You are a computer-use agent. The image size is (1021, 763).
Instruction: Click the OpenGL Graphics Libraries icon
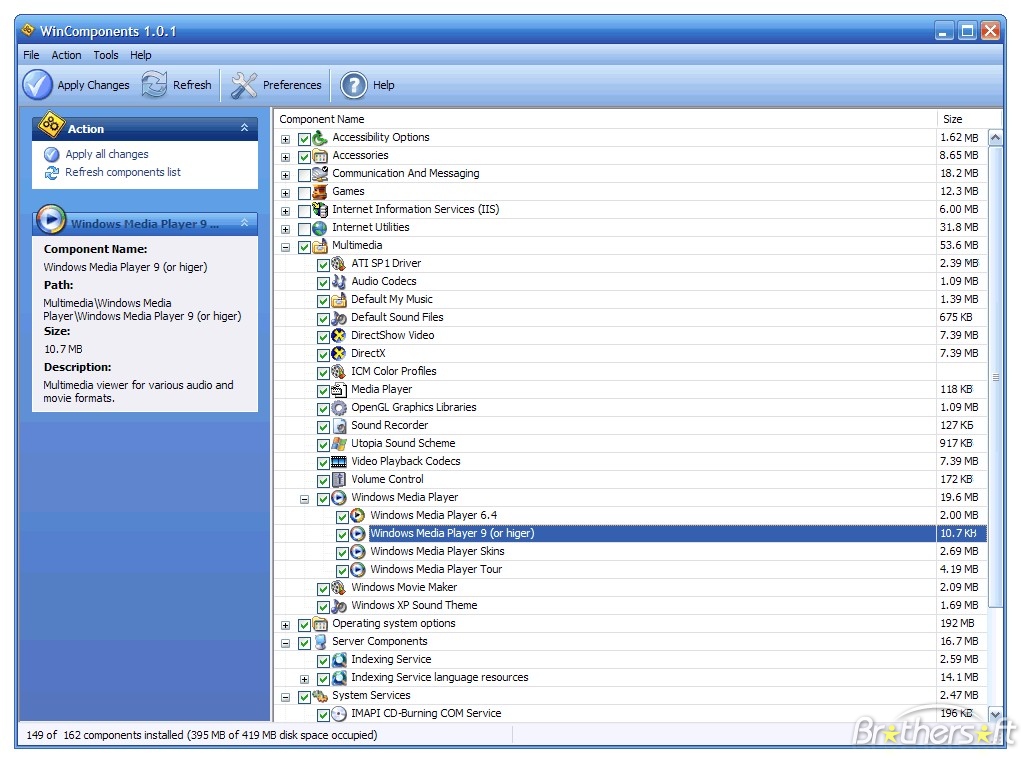click(x=339, y=408)
